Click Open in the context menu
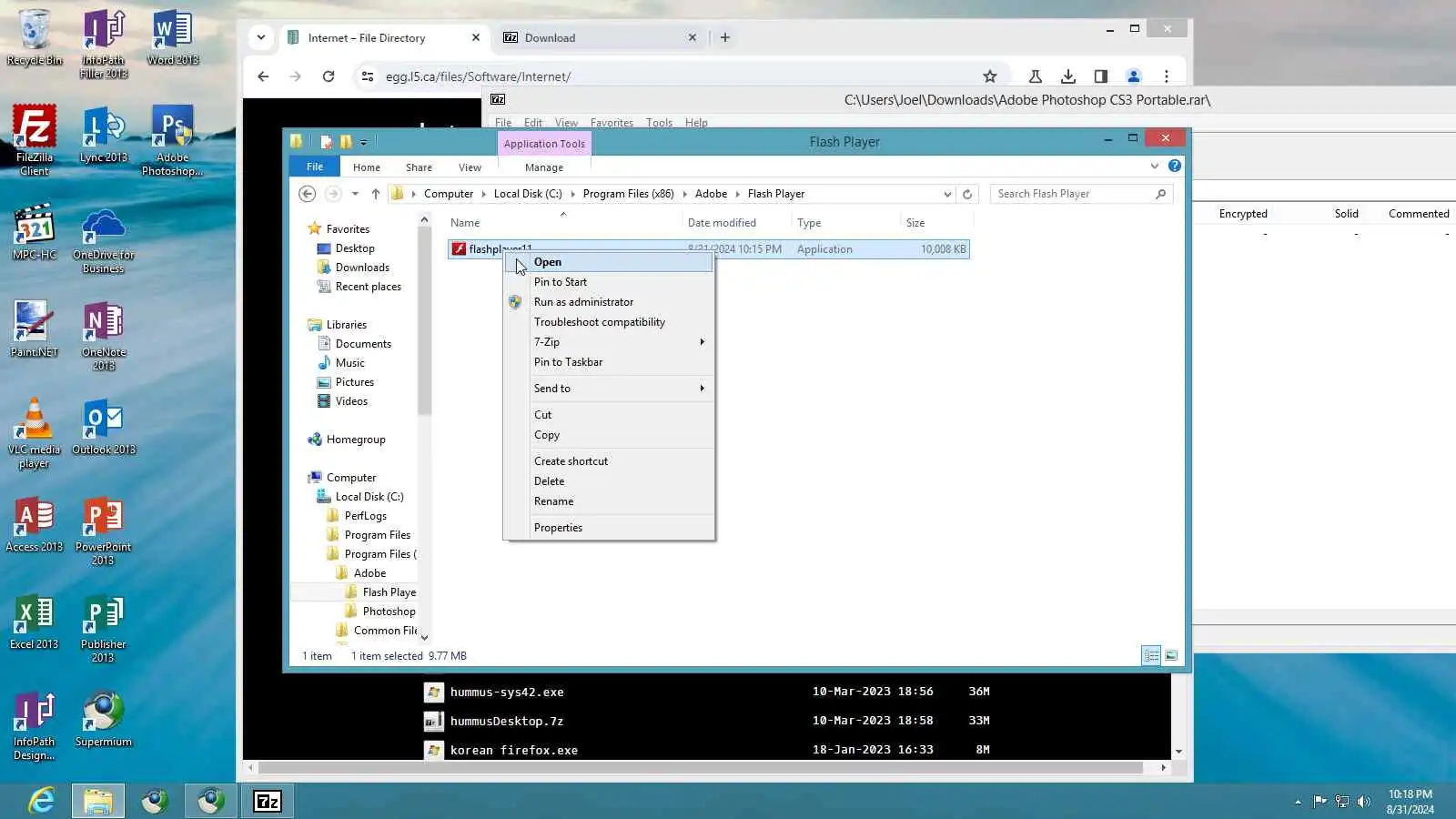The height and width of the screenshot is (819, 1456). click(609, 262)
